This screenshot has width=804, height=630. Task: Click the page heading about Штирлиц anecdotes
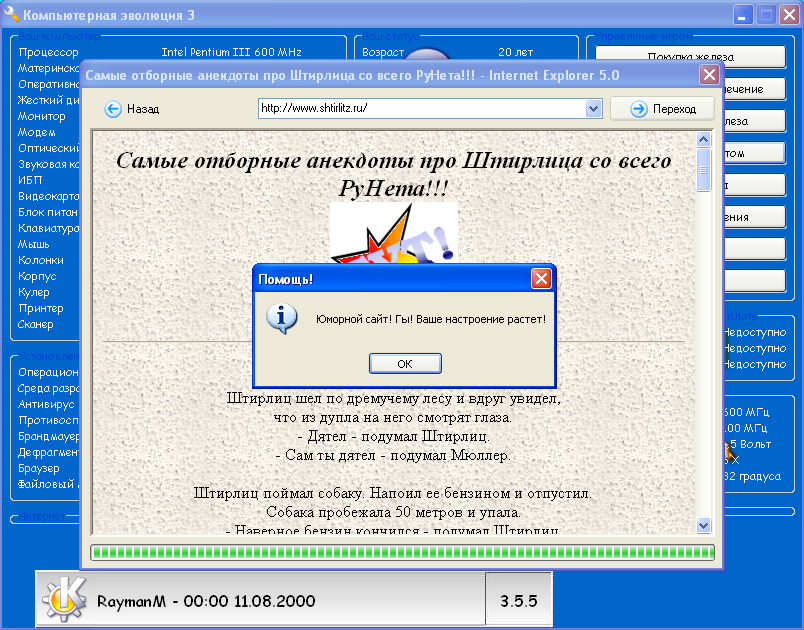point(394,174)
